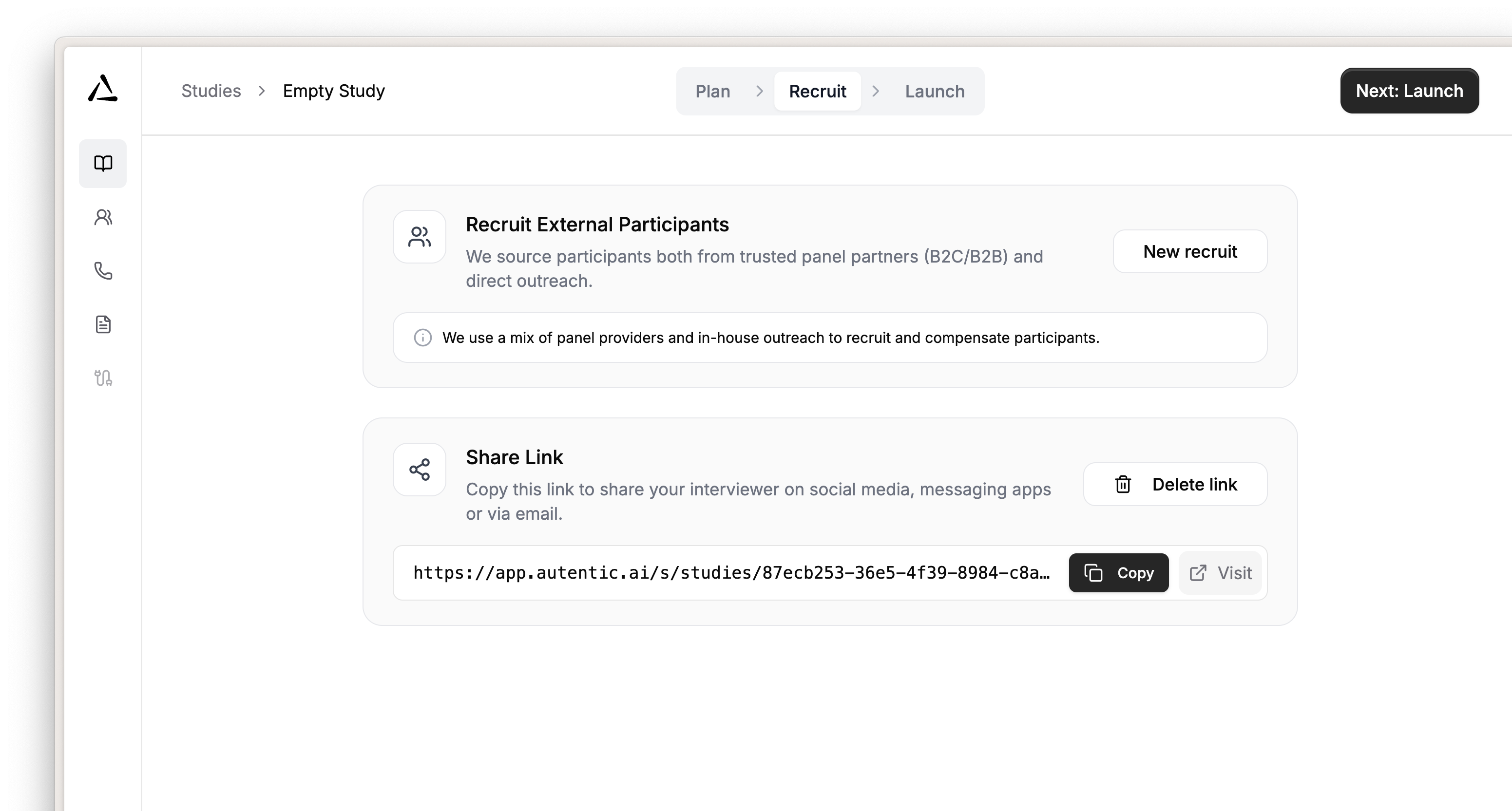Click the external-link icon on Visit

(1198, 573)
